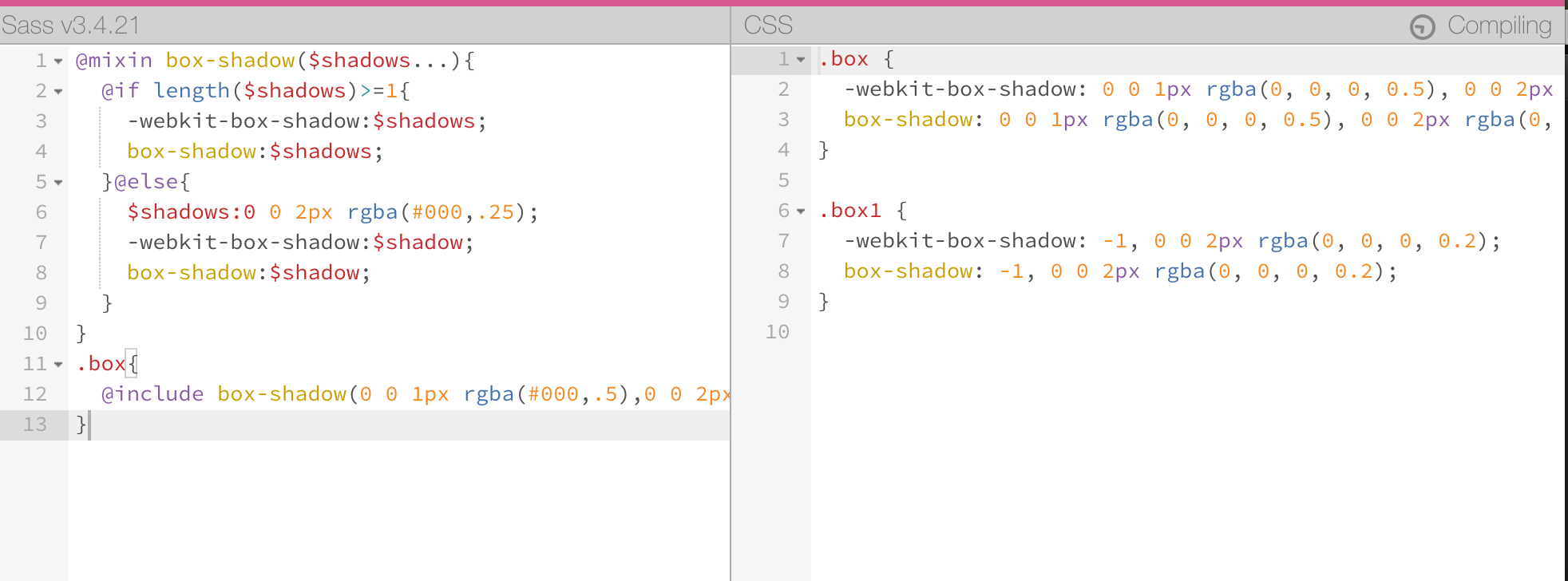This screenshot has height=581, width=1568.
Task: Collapse fold arrow on Sass line 2
Action: tap(58, 92)
